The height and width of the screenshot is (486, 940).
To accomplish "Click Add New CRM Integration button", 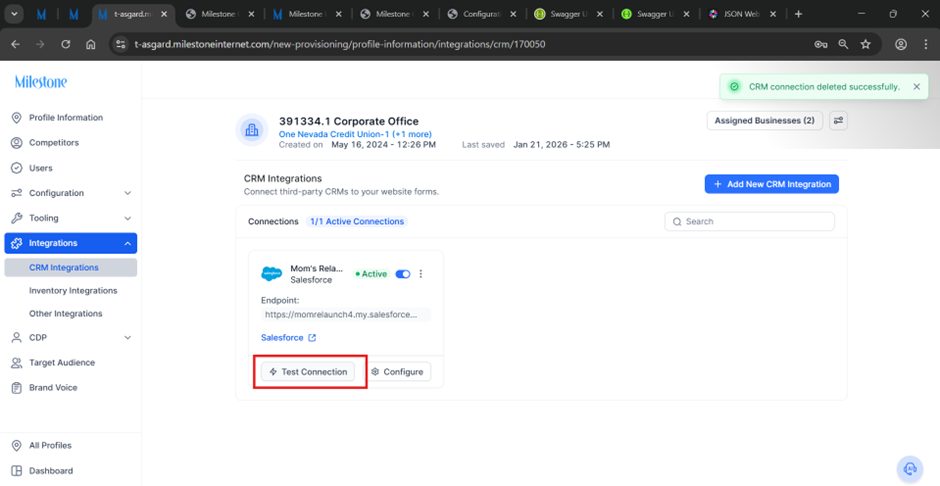I will (772, 184).
